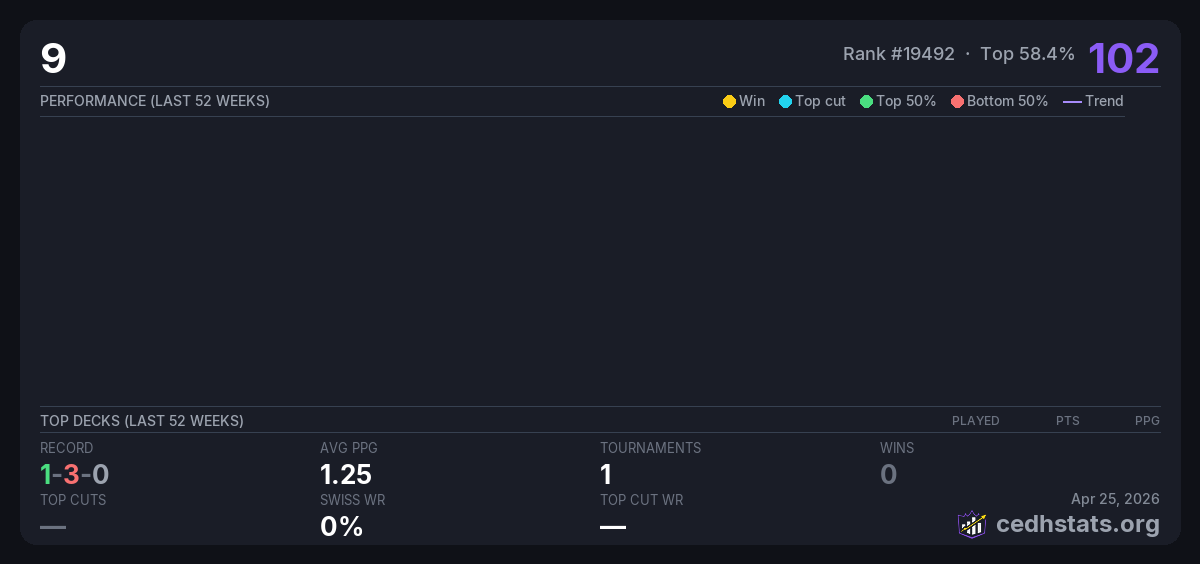Click the Rank #19492 text
This screenshot has height=564, width=1200.
click(x=898, y=54)
